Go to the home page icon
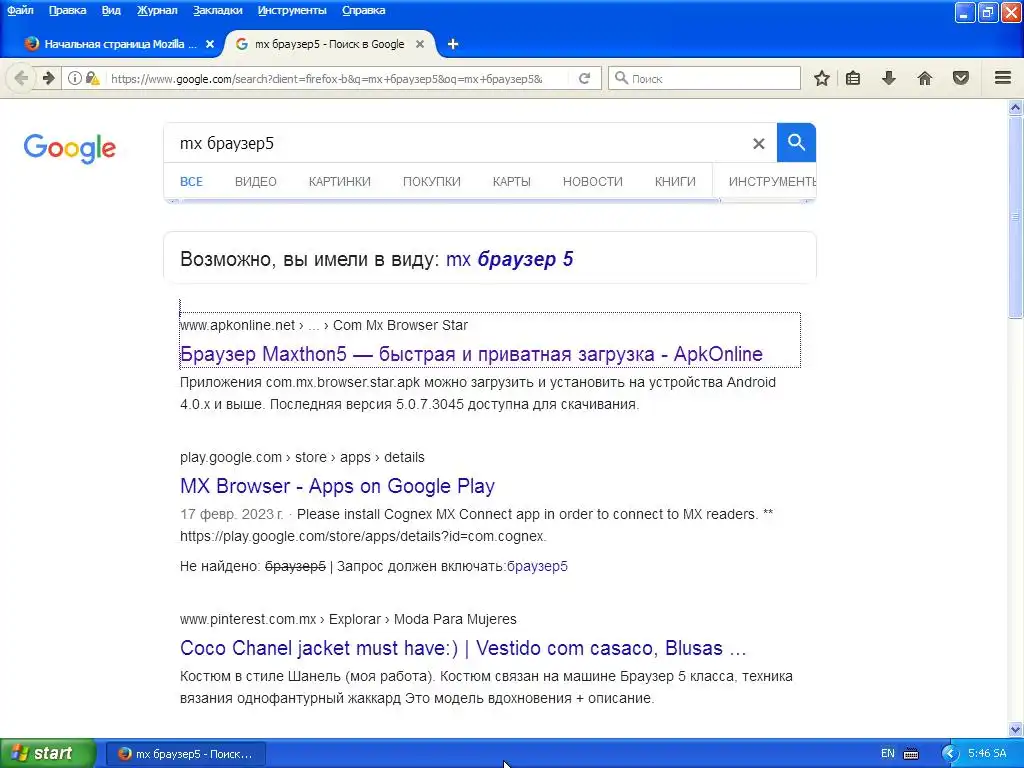 point(925,78)
